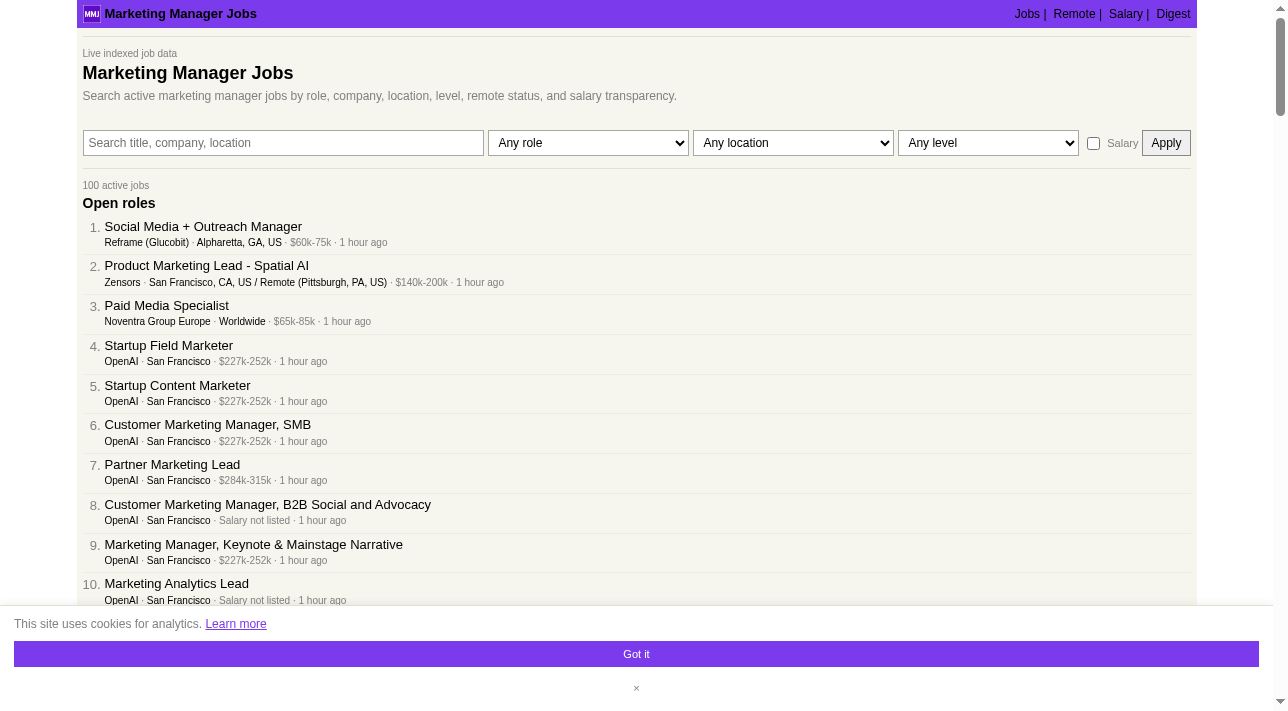
Task: Click the 100 active jobs count
Action: (116, 186)
